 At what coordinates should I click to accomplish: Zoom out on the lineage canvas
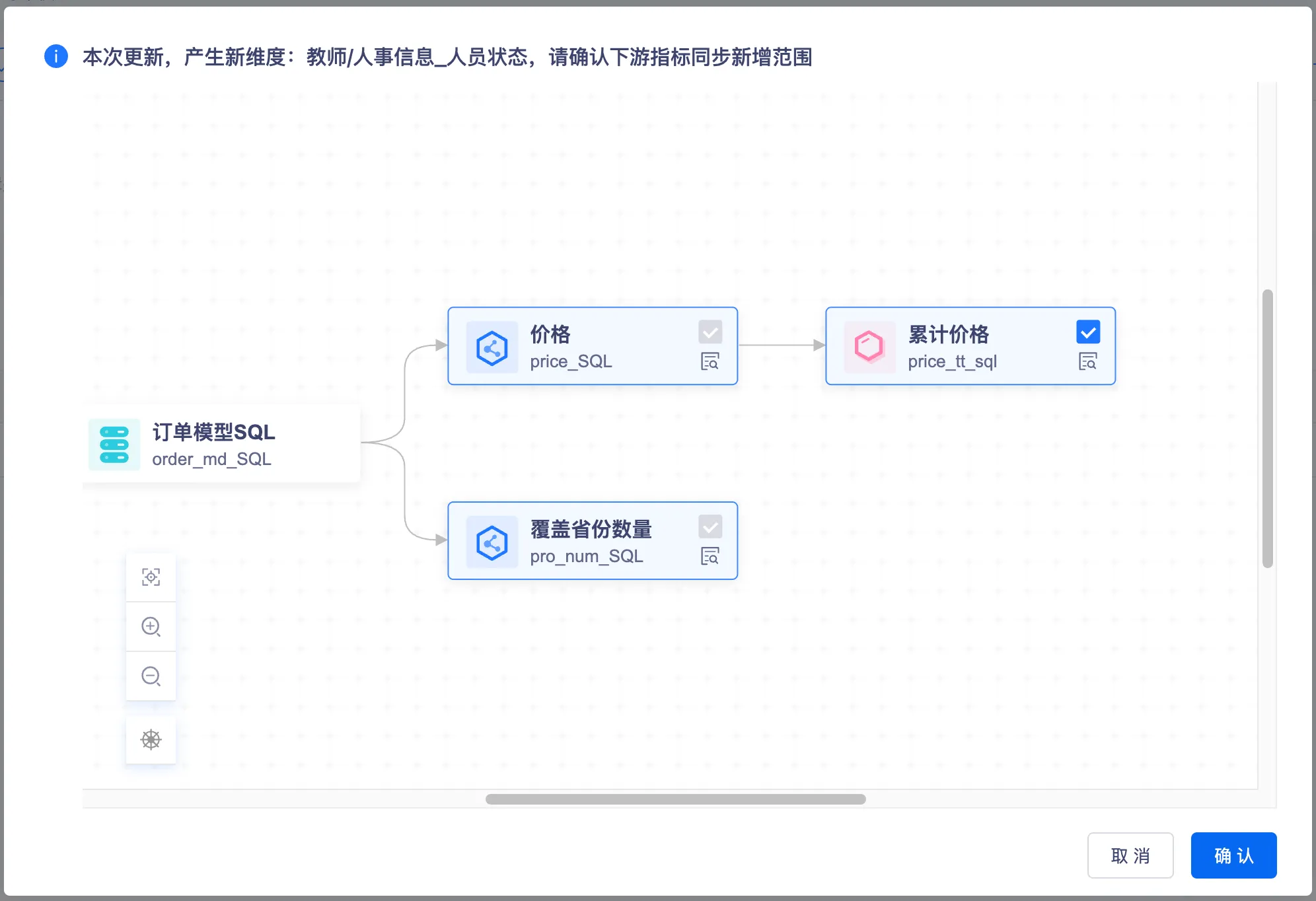(x=151, y=676)
